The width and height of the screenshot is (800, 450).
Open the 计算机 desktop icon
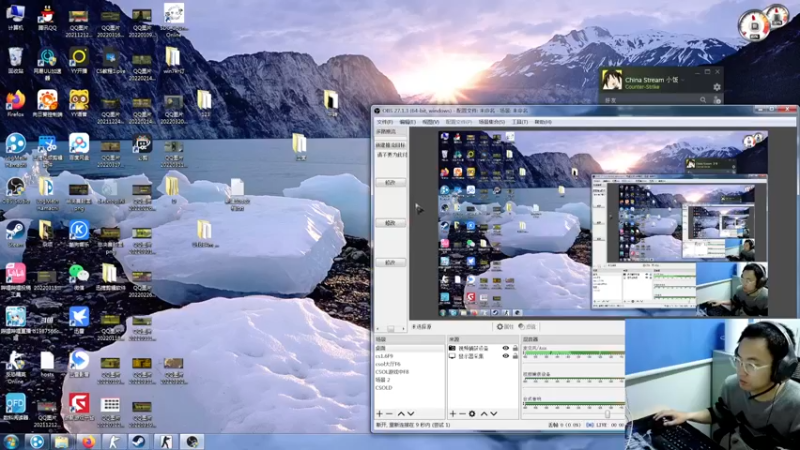(15, 16)
